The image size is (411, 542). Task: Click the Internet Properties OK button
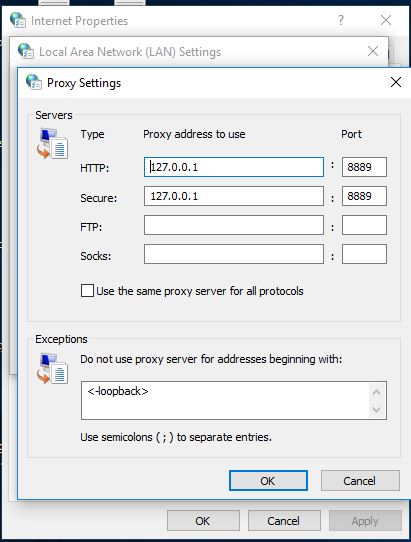tap(203, 521)
